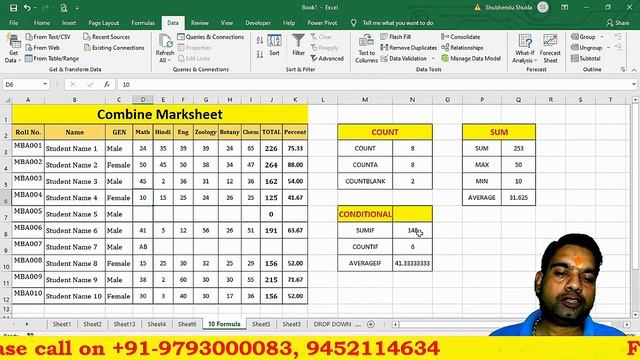
Task: Click the Undo arrow icon
Action: (x=27, y=8)
